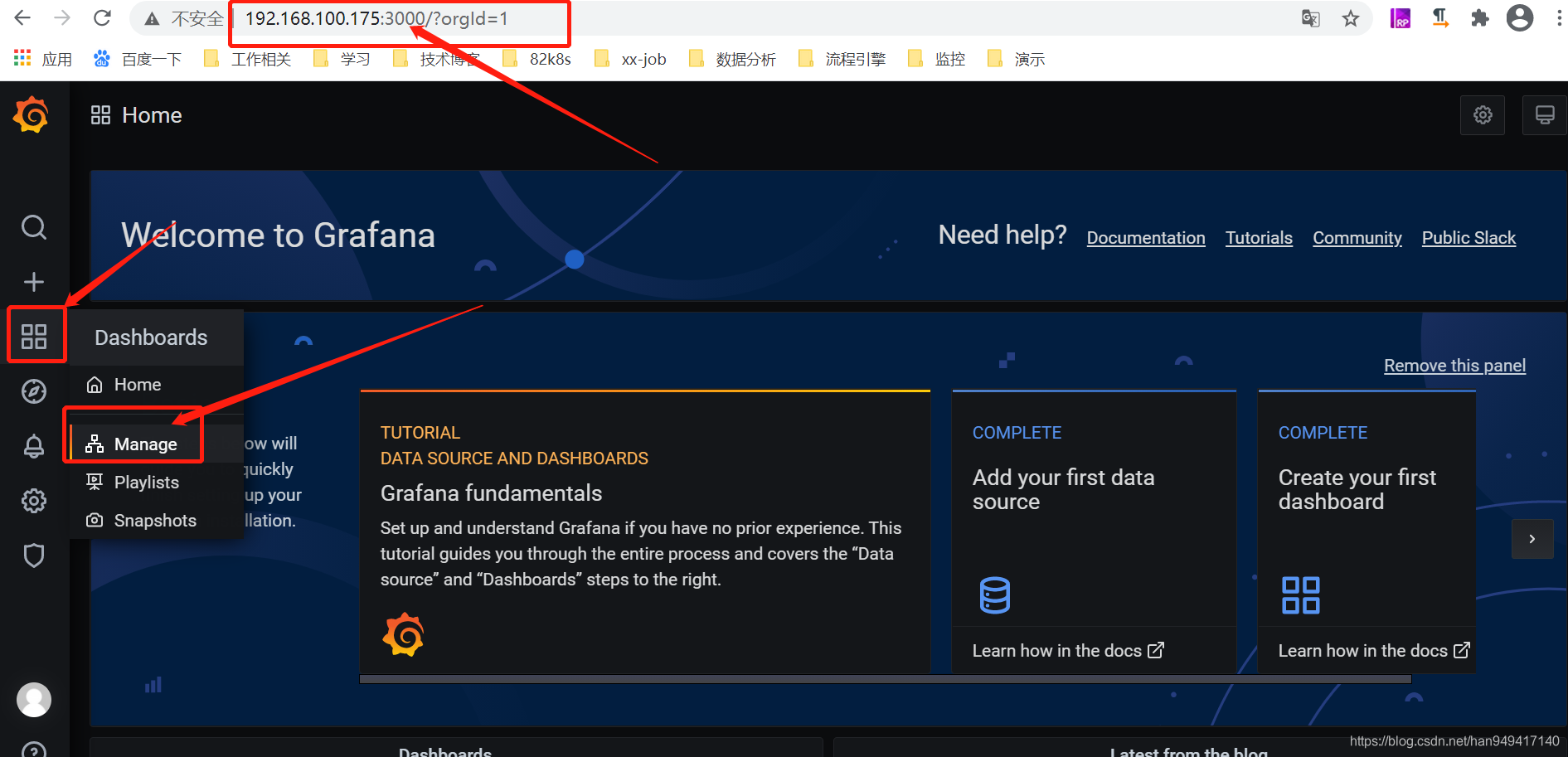This screenshot has height=757, width=1568.
Task: Open the Chrome three-dot menu
Action: coord(1558,18)
